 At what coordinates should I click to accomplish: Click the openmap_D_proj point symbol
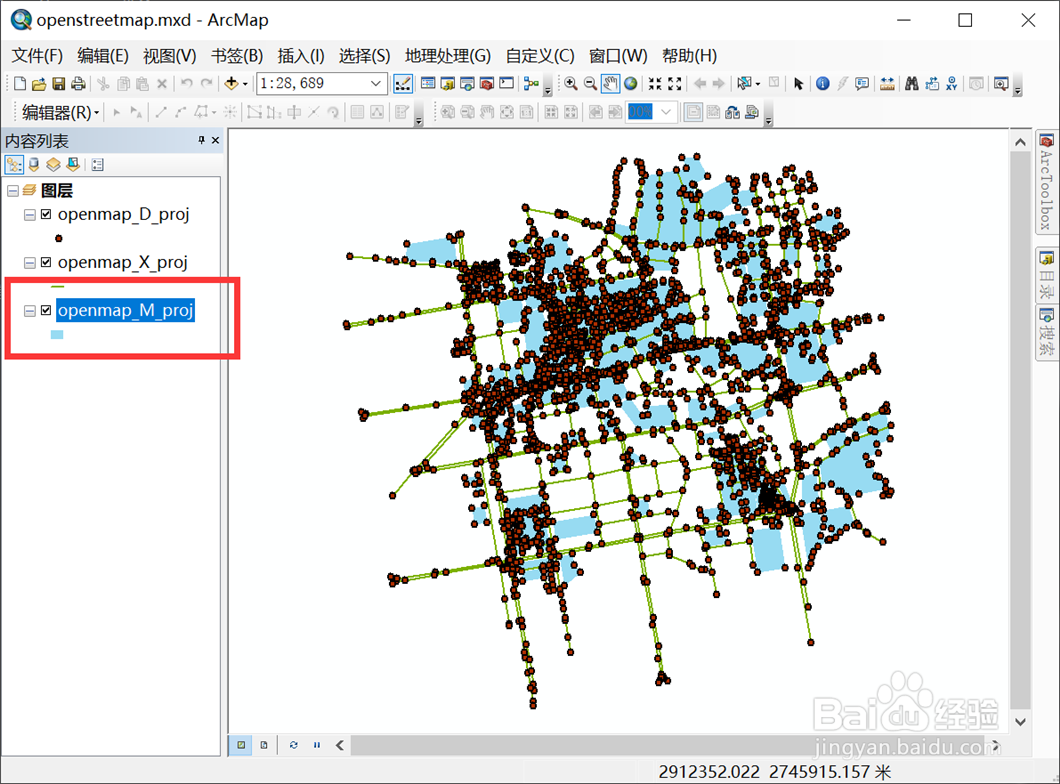59,238
